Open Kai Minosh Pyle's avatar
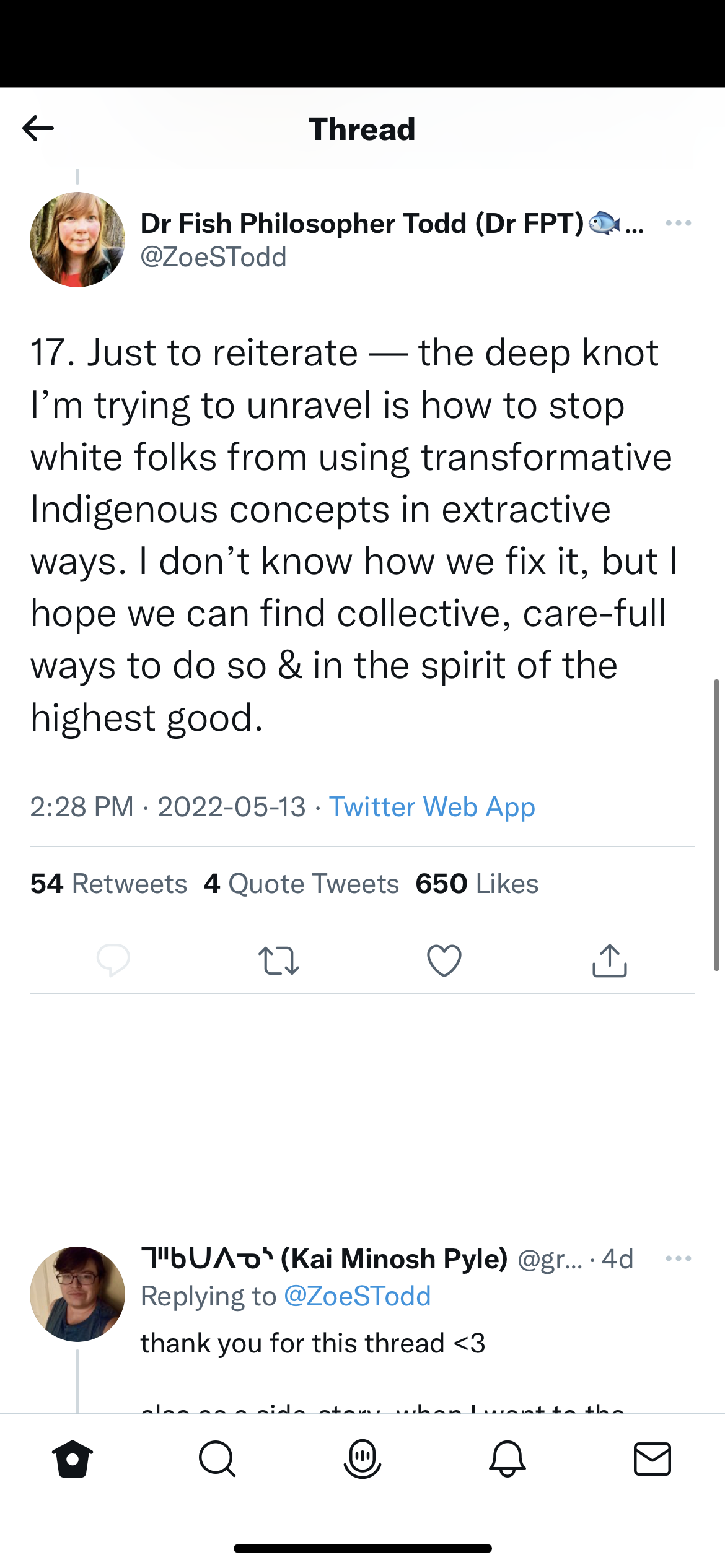725x1568 pixels. click(x=77, y=1294)
